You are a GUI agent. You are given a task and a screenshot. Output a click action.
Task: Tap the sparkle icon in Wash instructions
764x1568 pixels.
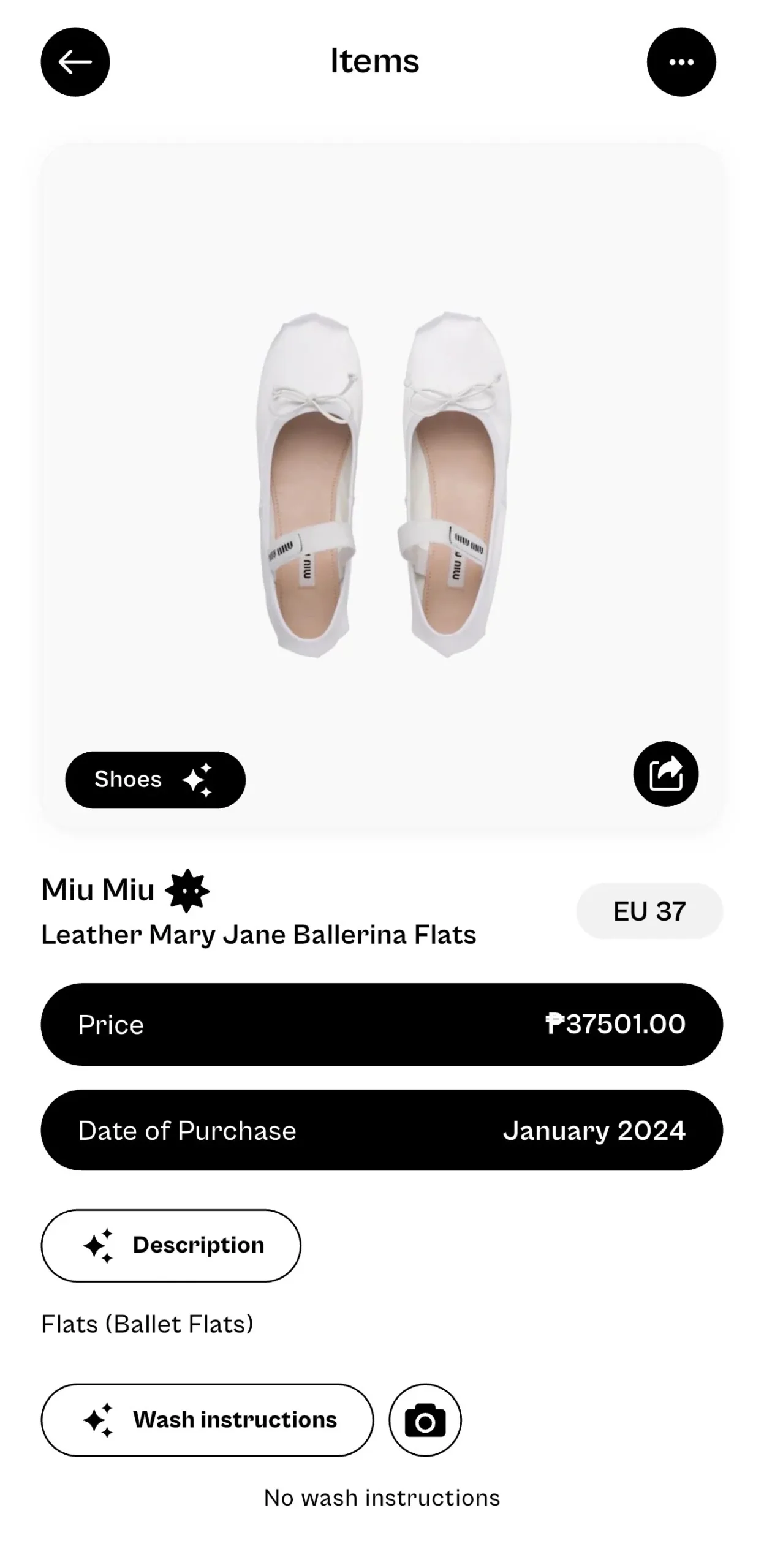pos(99,1420)
